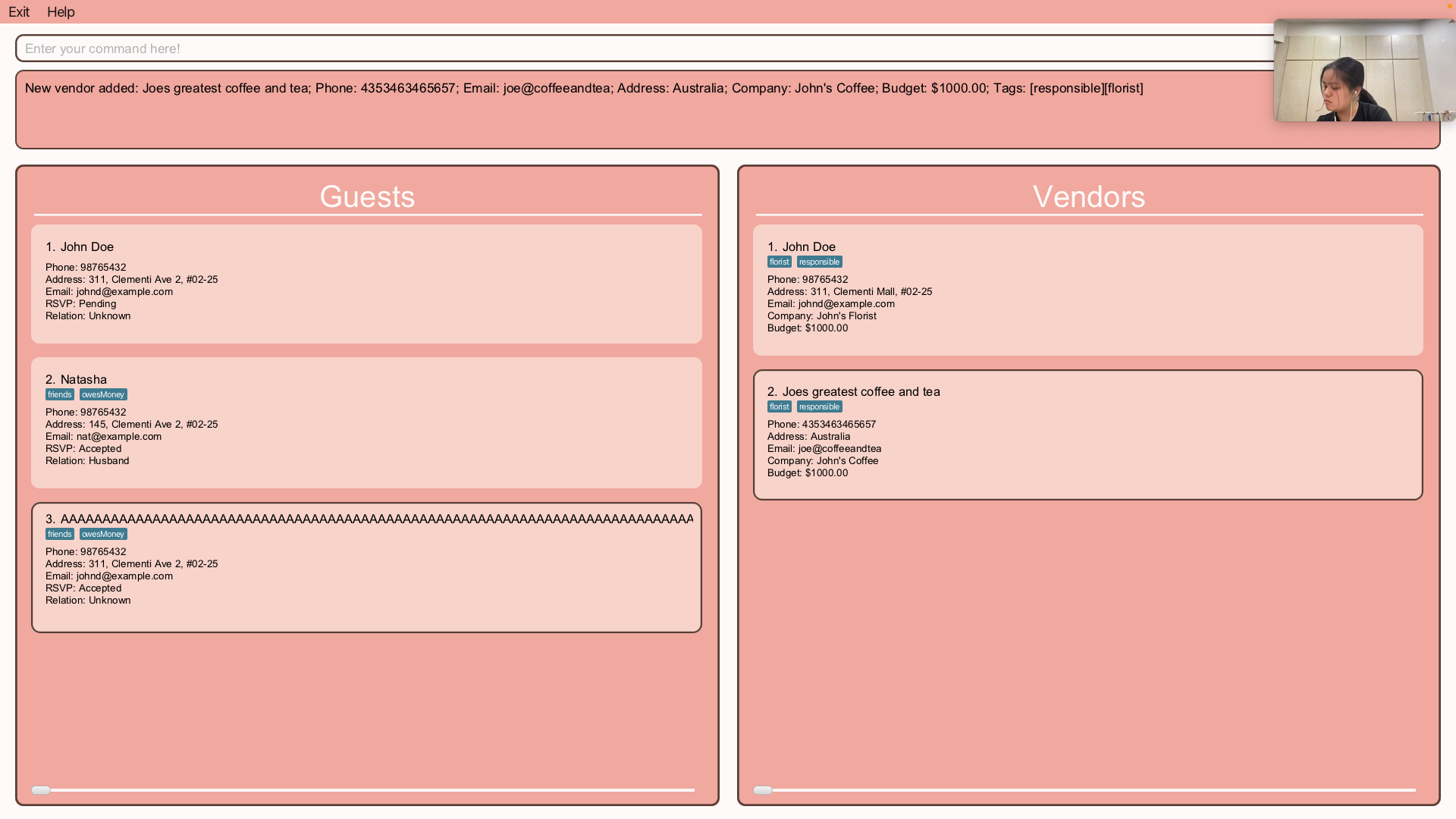1456x819 pixels.
Task: Select the guest card with AAAA name
Action: 366,567
